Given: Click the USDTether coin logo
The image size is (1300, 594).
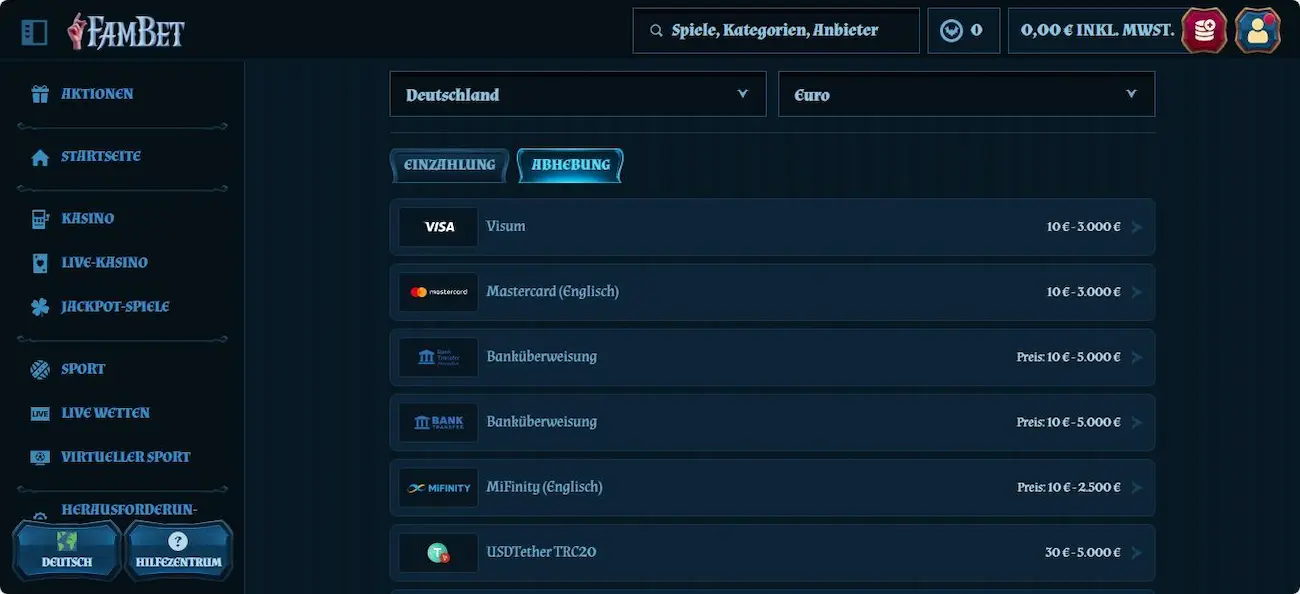Looking at the screenshot, I should tap(438, 552).
